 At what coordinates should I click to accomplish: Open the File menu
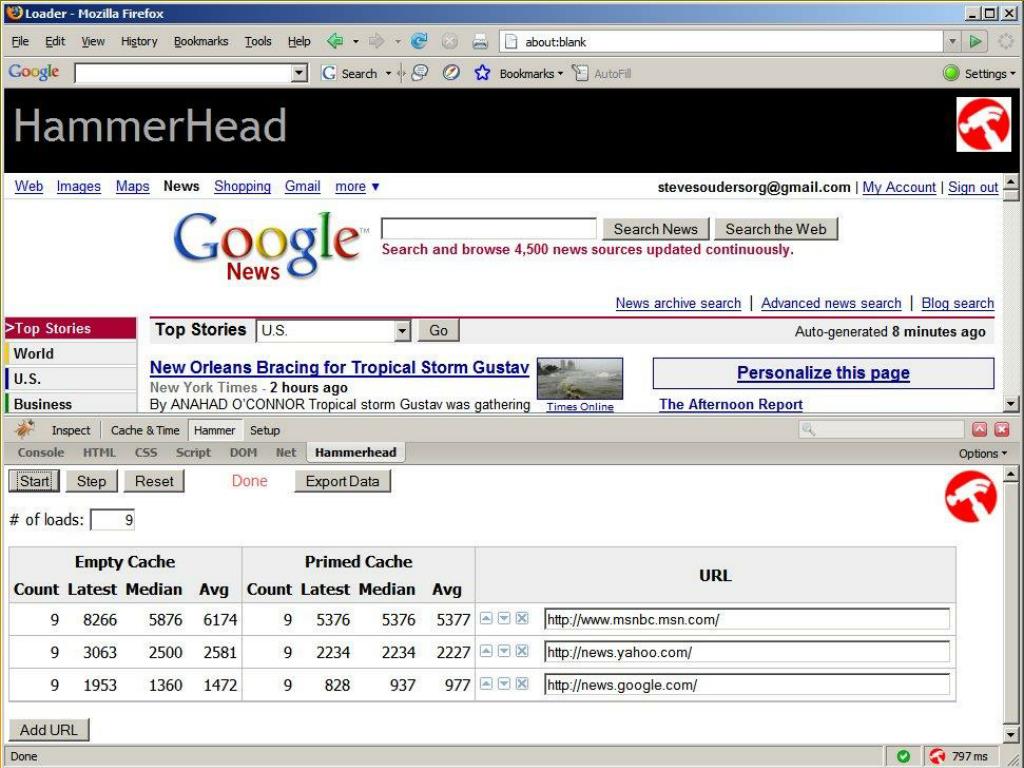pyautogui.click(x=20, y=41)
